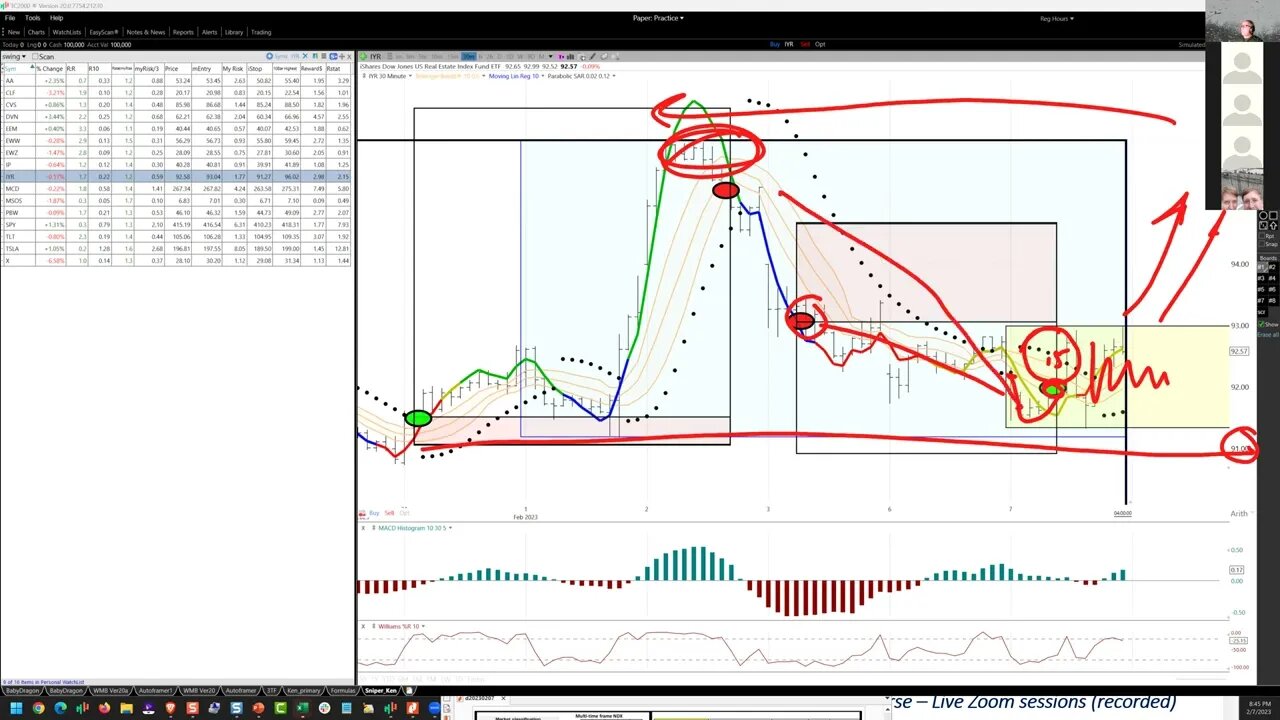Viewport: 1280px width, 720px height.
Task: Open the Library toolbar item
Action: pyautogui.click(x=233, y=32)
